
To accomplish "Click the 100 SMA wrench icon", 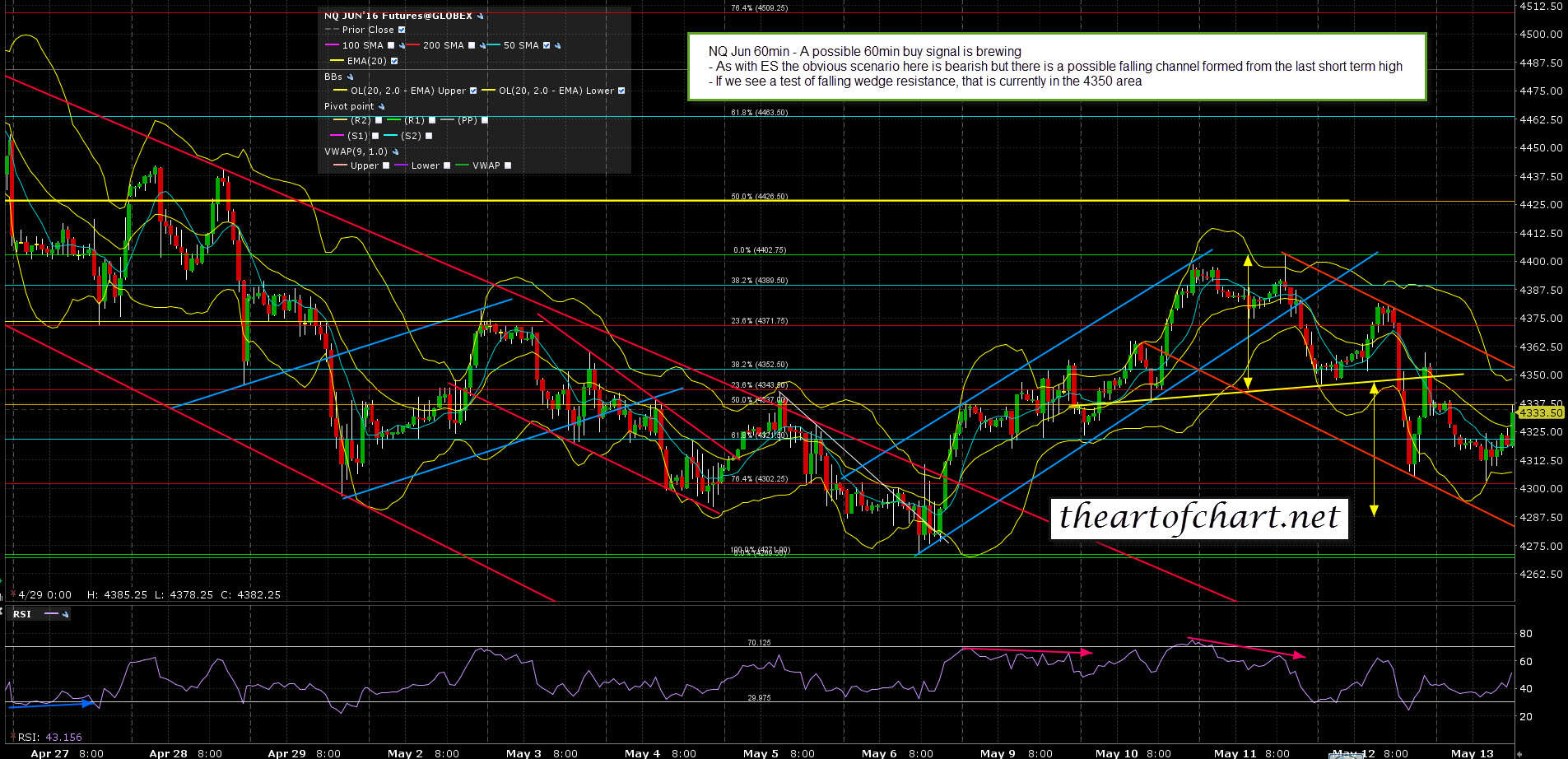I will click(x=401, y=46).
